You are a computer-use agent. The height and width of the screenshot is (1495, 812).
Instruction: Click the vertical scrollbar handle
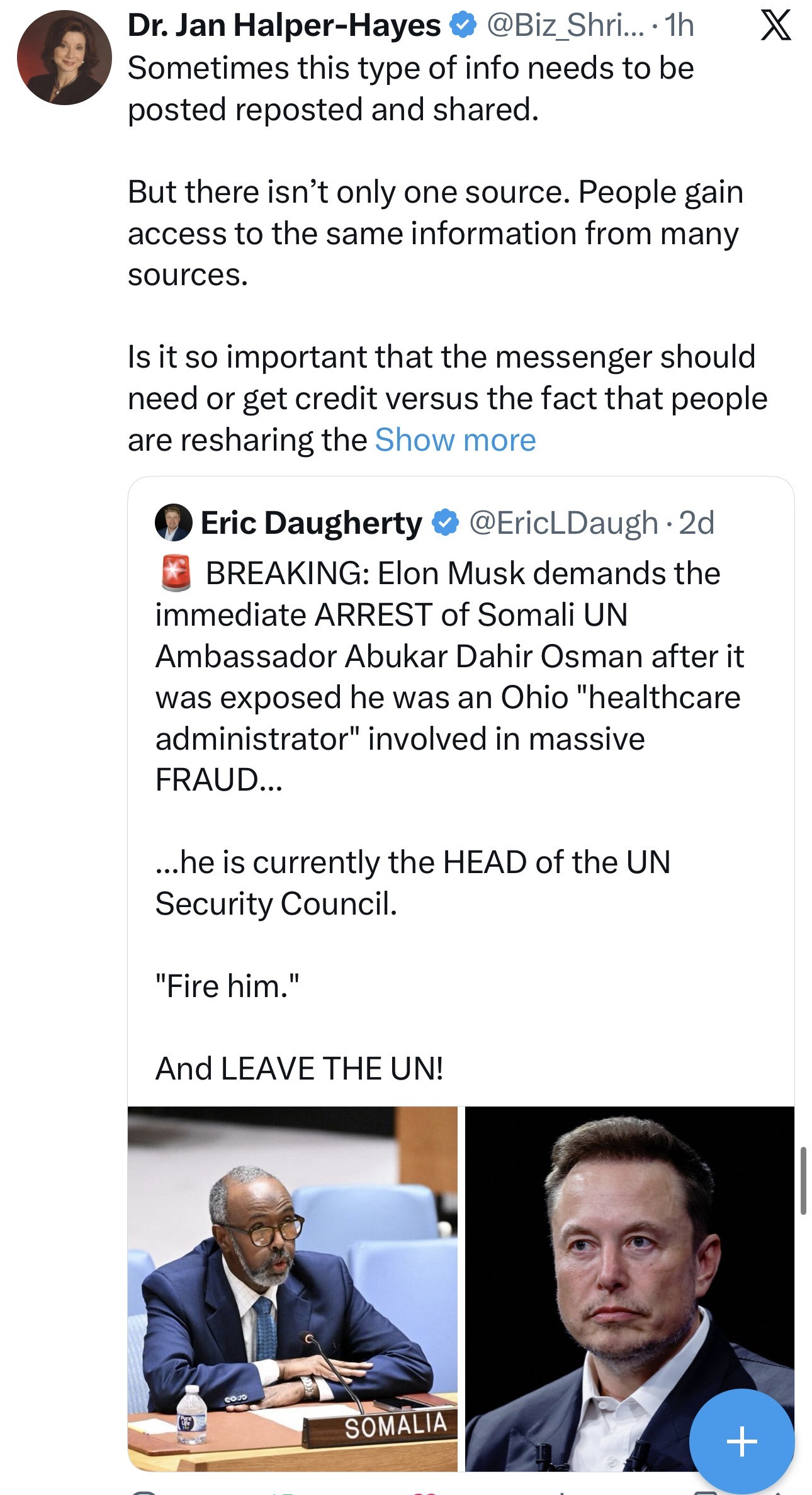[x=803, y=1180]
